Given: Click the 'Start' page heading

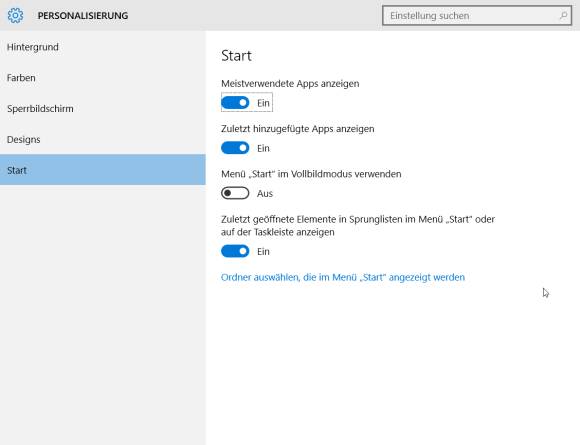Looking at the screenshot, I should point(236,55).
